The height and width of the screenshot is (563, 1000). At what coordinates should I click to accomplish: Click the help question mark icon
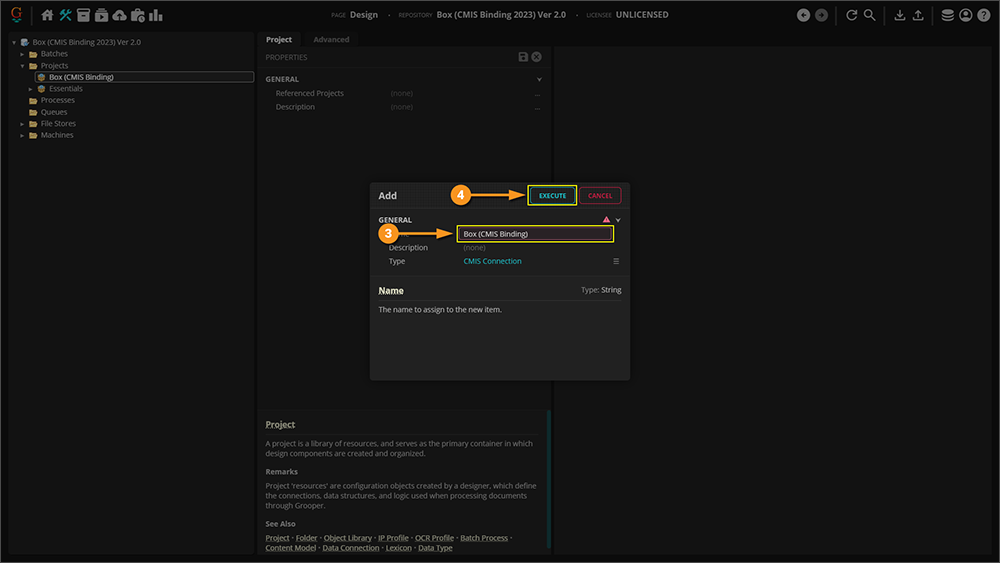coord(983,15)
